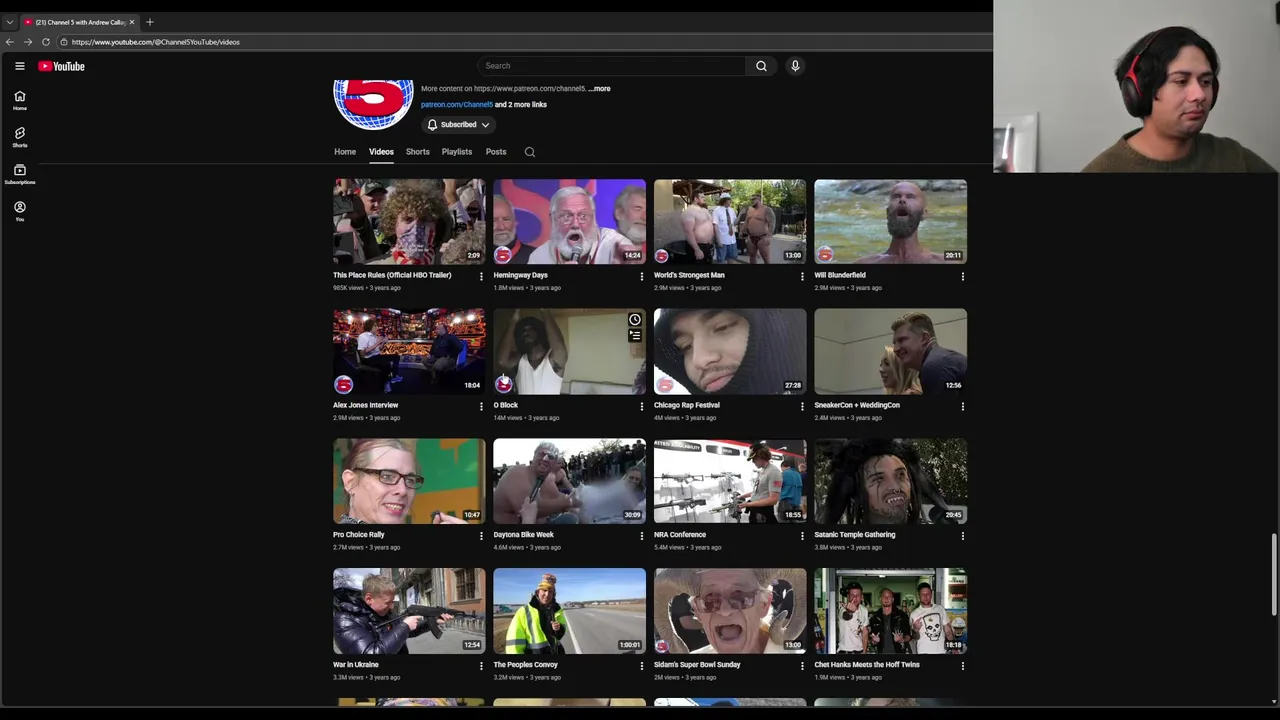
Task: Open options menu for Sidam's Super Bowl Sunday
Action: 802,666
